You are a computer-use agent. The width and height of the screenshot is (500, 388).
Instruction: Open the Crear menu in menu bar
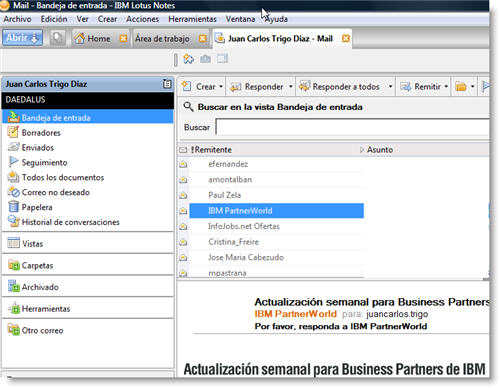[107, 19]
